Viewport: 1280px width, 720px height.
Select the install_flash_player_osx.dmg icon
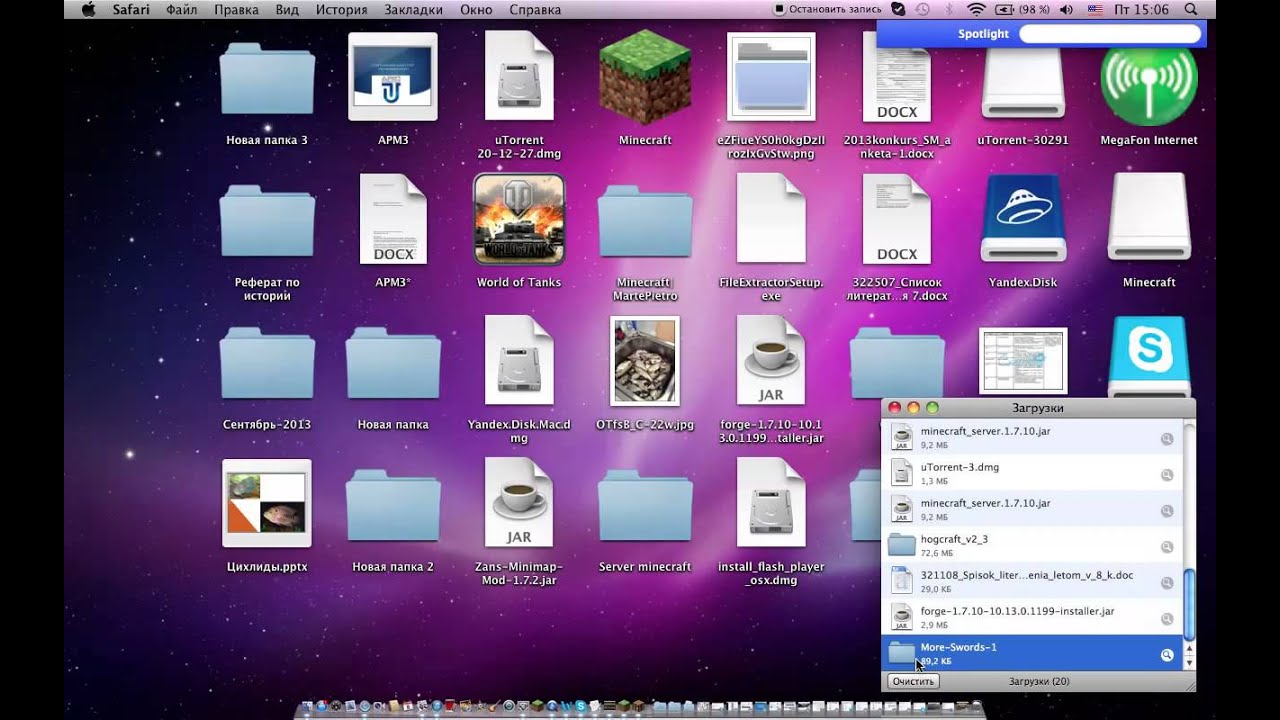click(x=771, y=503)
